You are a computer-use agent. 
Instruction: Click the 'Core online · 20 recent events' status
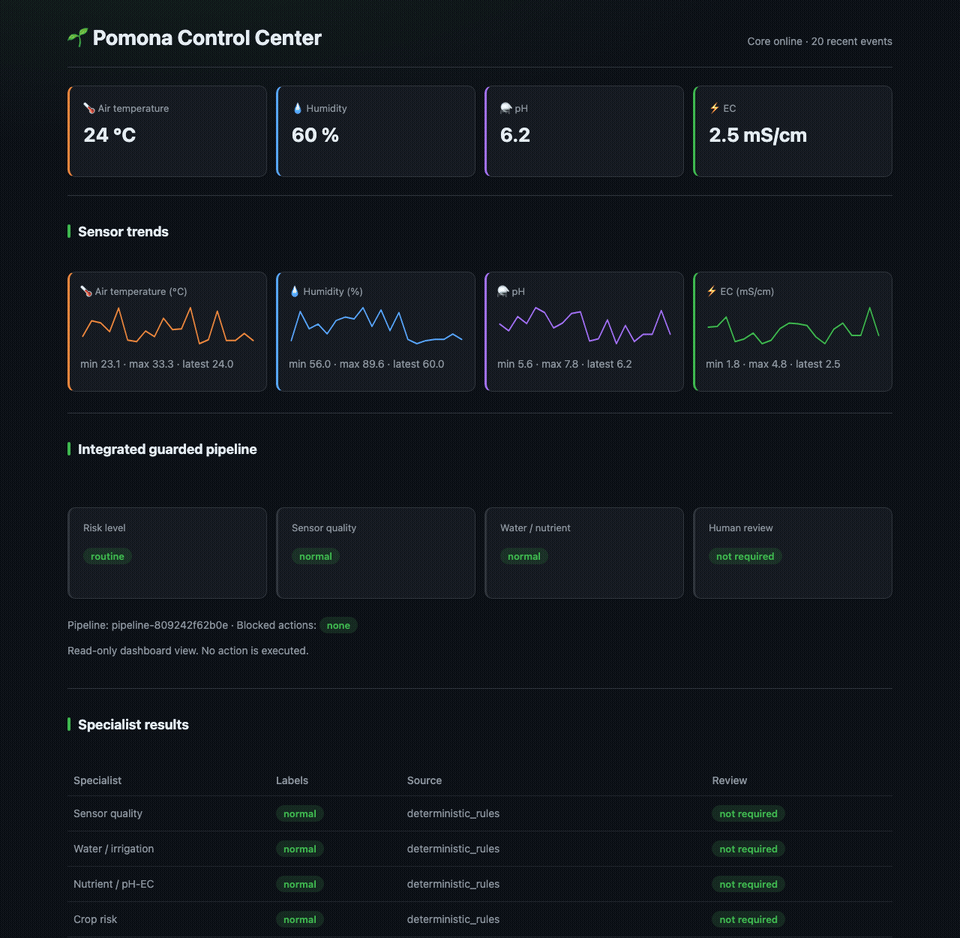819,41
